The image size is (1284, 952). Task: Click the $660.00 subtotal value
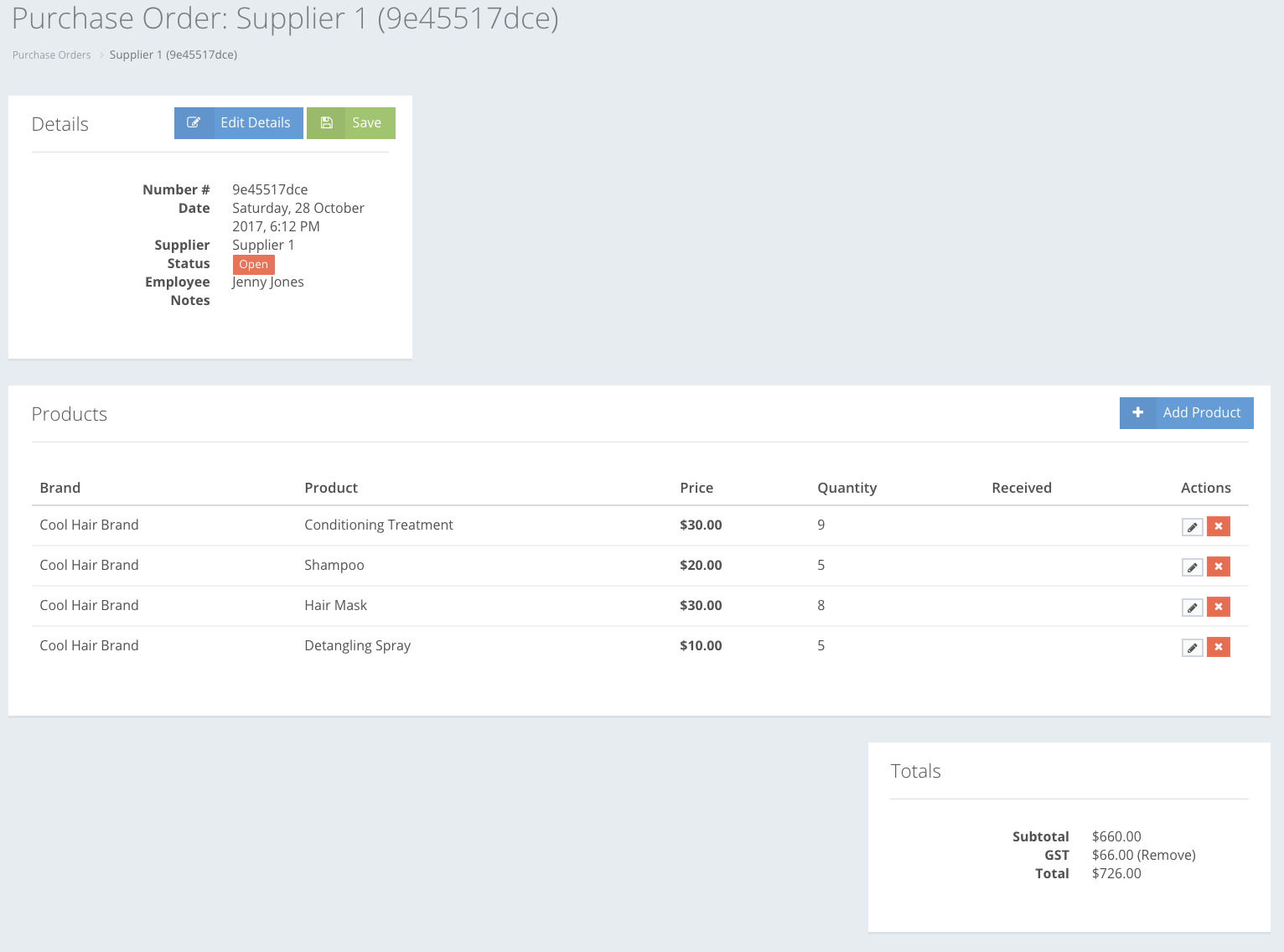[1116, 836]
